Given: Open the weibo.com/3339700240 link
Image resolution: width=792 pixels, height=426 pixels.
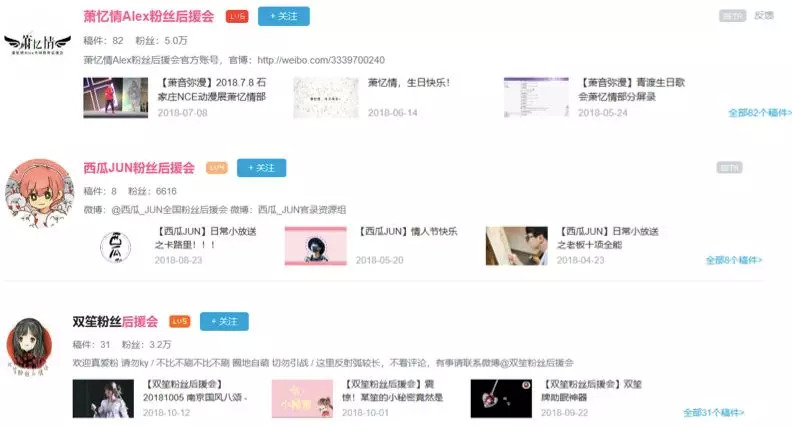Looking at the screenshot, I should coord(321,60).
